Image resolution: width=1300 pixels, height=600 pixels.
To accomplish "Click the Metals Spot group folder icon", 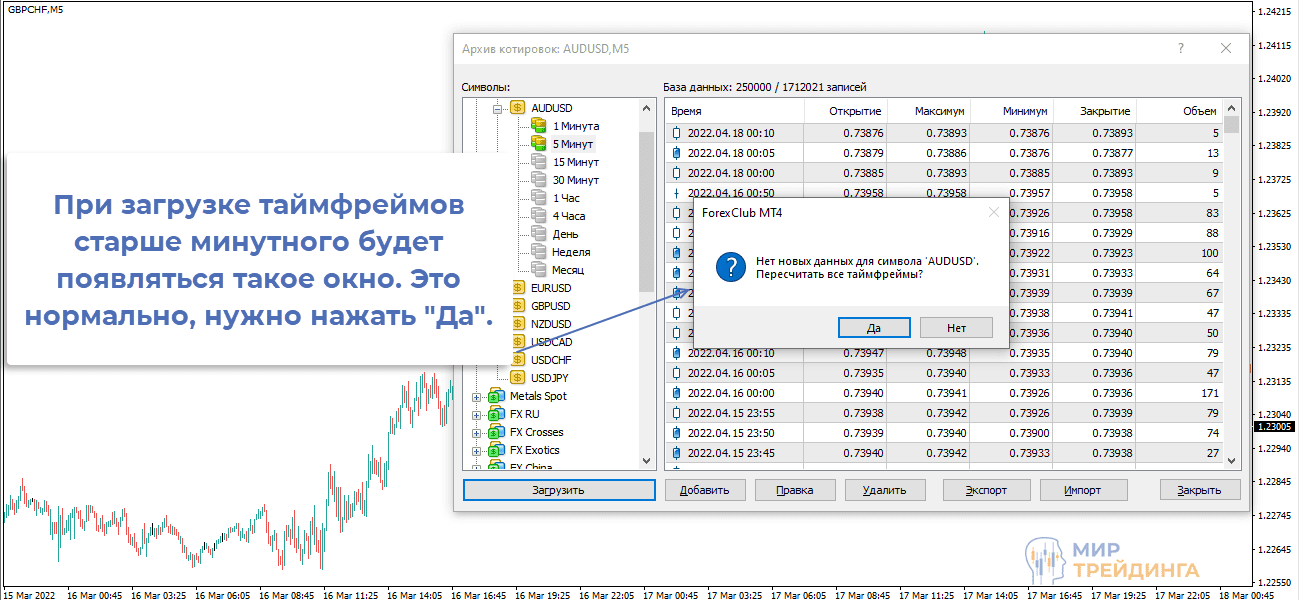I will [x=496, y=396].
